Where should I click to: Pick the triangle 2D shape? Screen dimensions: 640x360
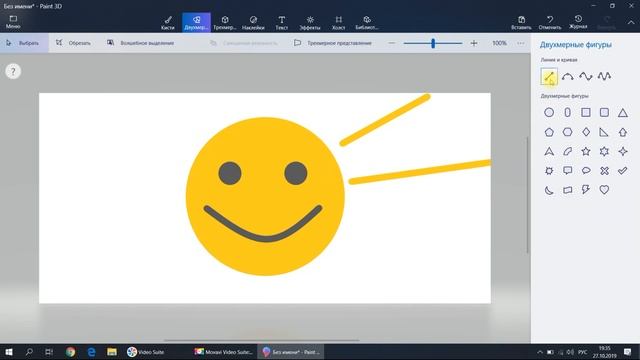click(622, 112)
